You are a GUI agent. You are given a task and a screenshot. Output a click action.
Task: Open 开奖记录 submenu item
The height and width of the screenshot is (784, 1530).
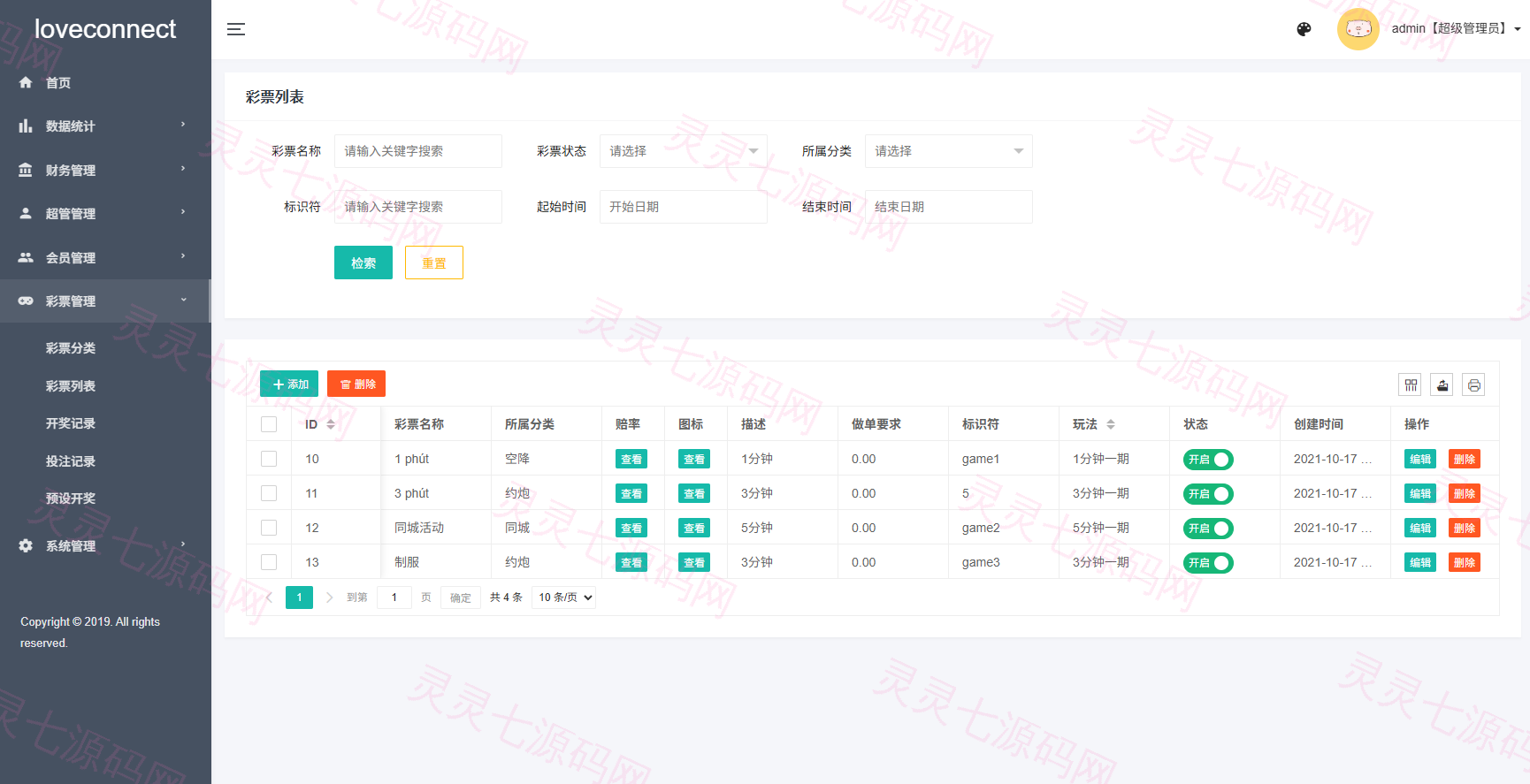tap(71, 423)
